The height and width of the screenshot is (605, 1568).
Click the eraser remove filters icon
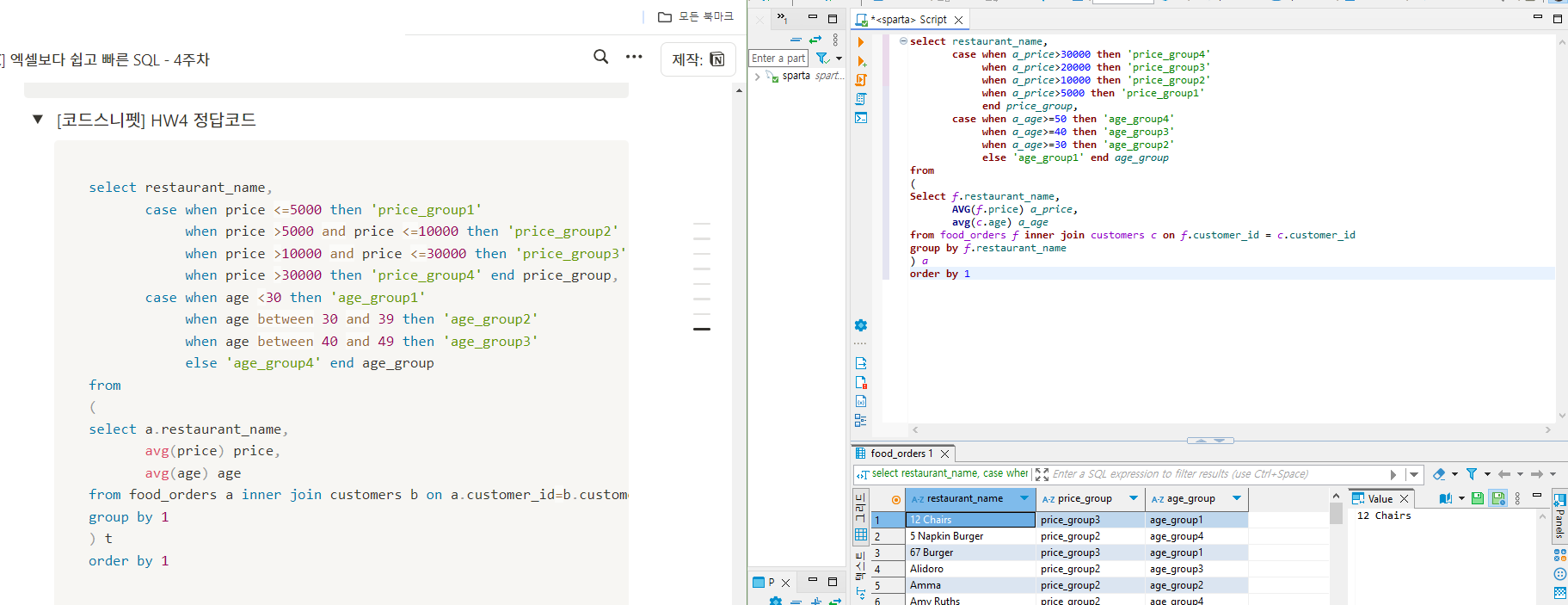1439,474
